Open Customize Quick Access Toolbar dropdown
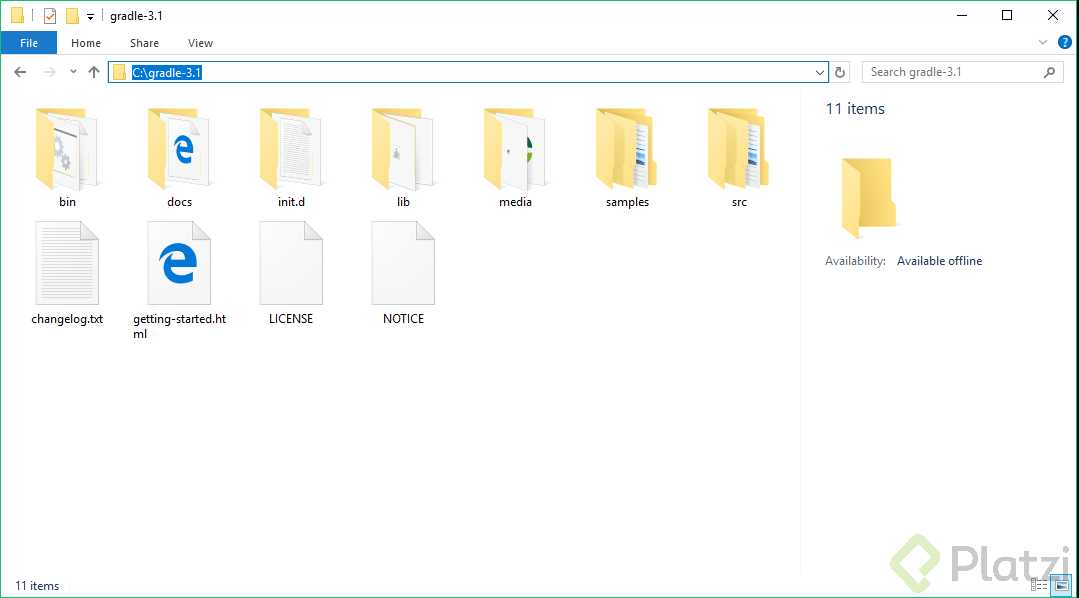Viewport: 1079px width, 598px height. point(90,17)
